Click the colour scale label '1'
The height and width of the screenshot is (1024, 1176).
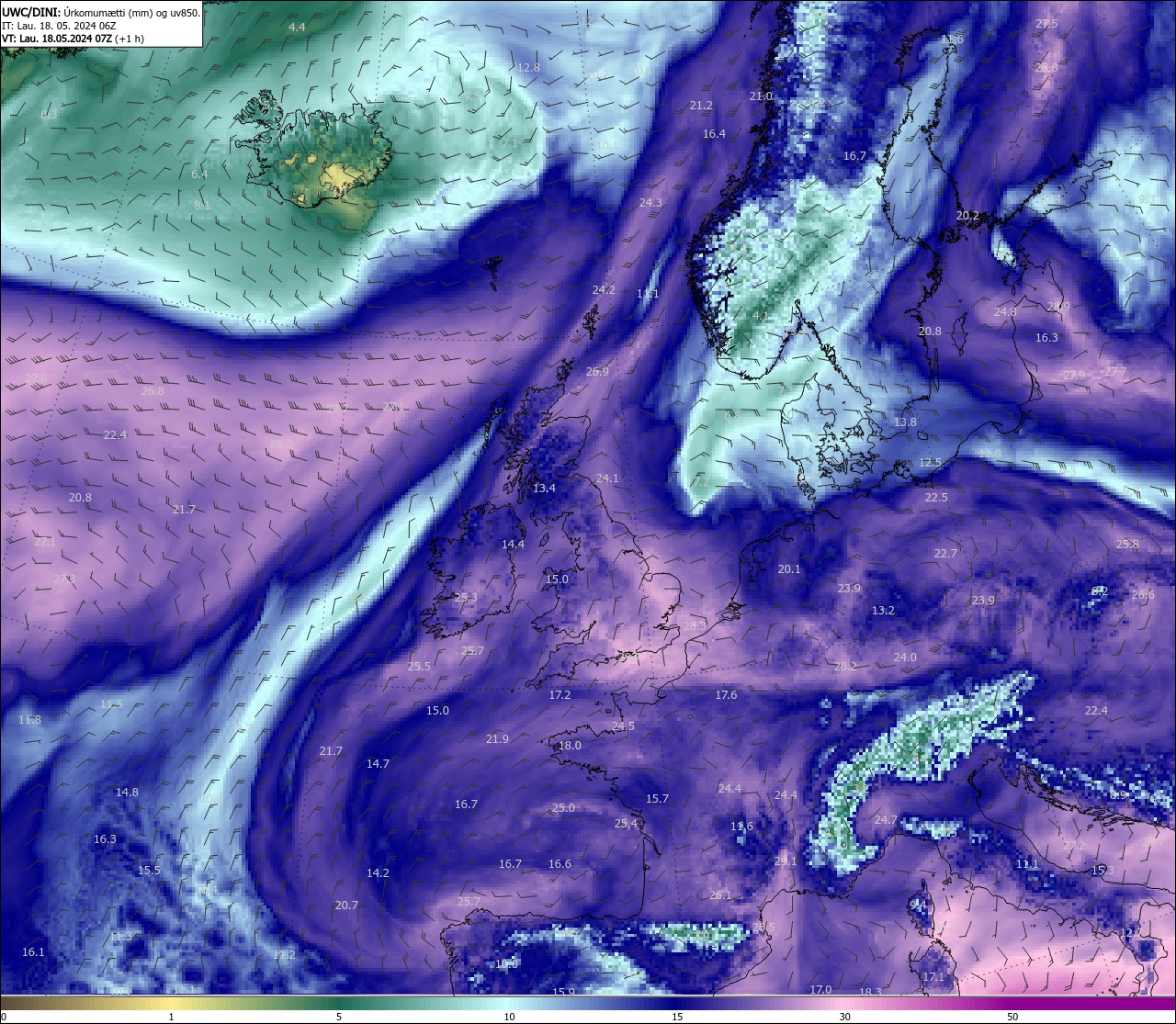coord(171,1016)
